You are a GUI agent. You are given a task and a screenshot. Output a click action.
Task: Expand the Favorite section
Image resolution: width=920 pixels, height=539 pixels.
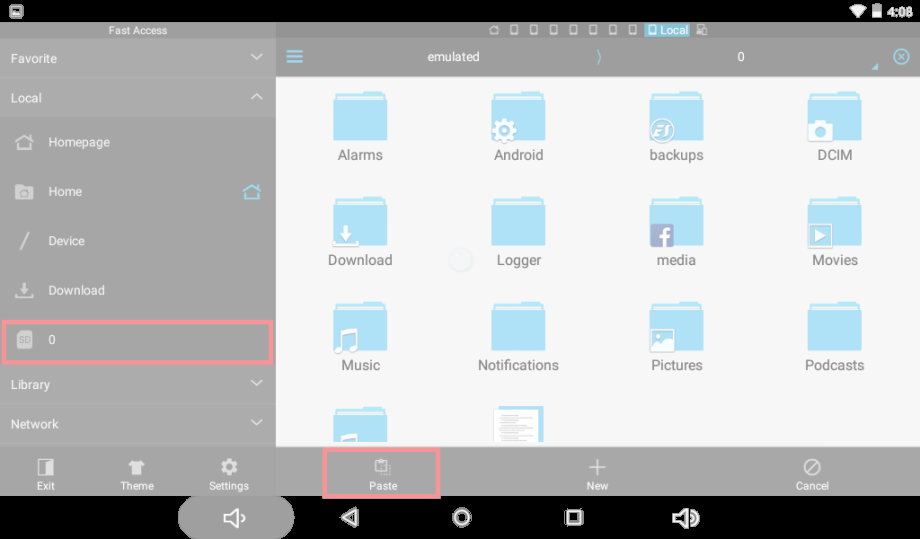138,58
